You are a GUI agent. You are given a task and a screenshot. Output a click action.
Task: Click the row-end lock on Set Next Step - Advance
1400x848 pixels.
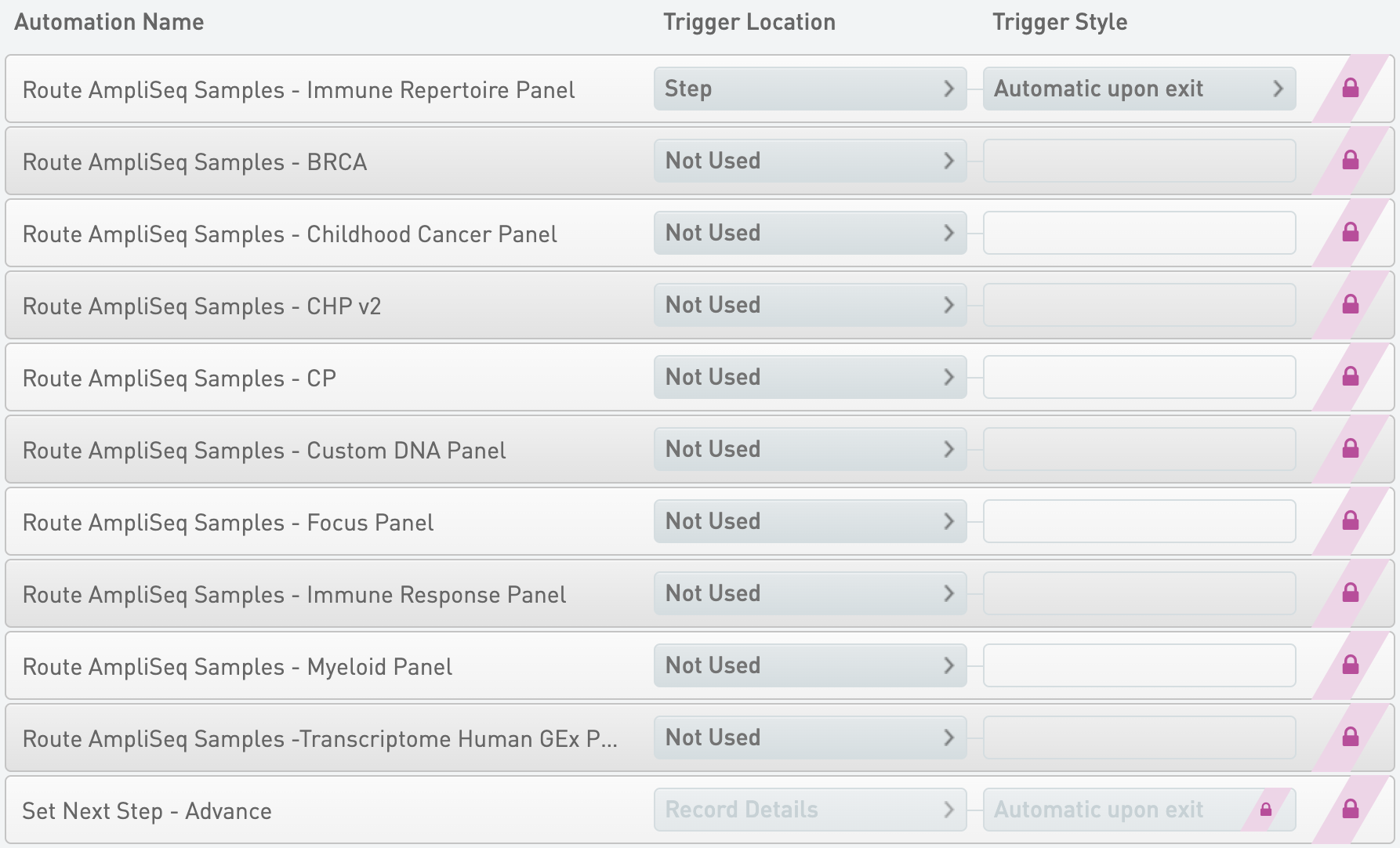(1350, 809)
